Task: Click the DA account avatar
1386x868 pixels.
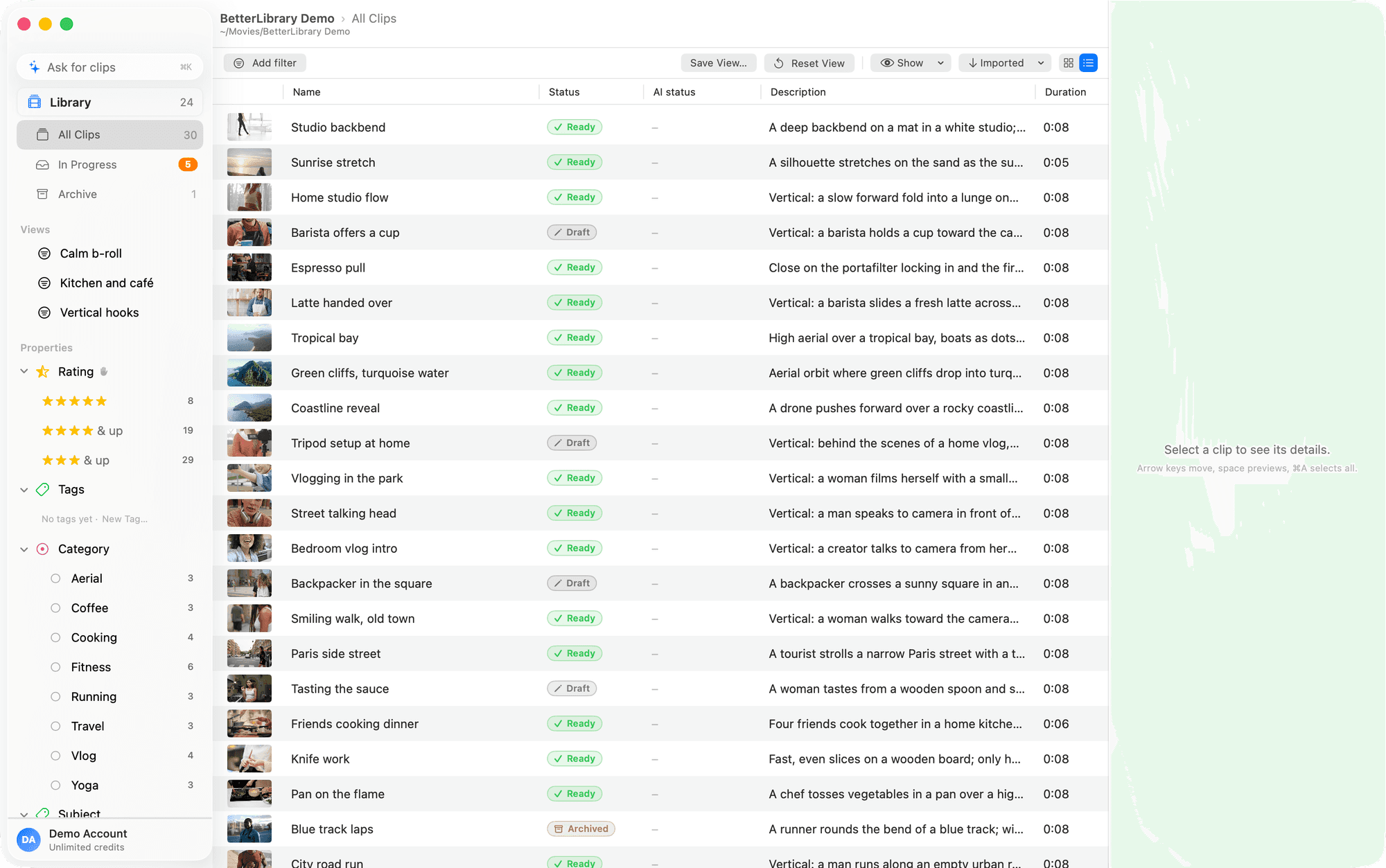Action: (28, 840)
